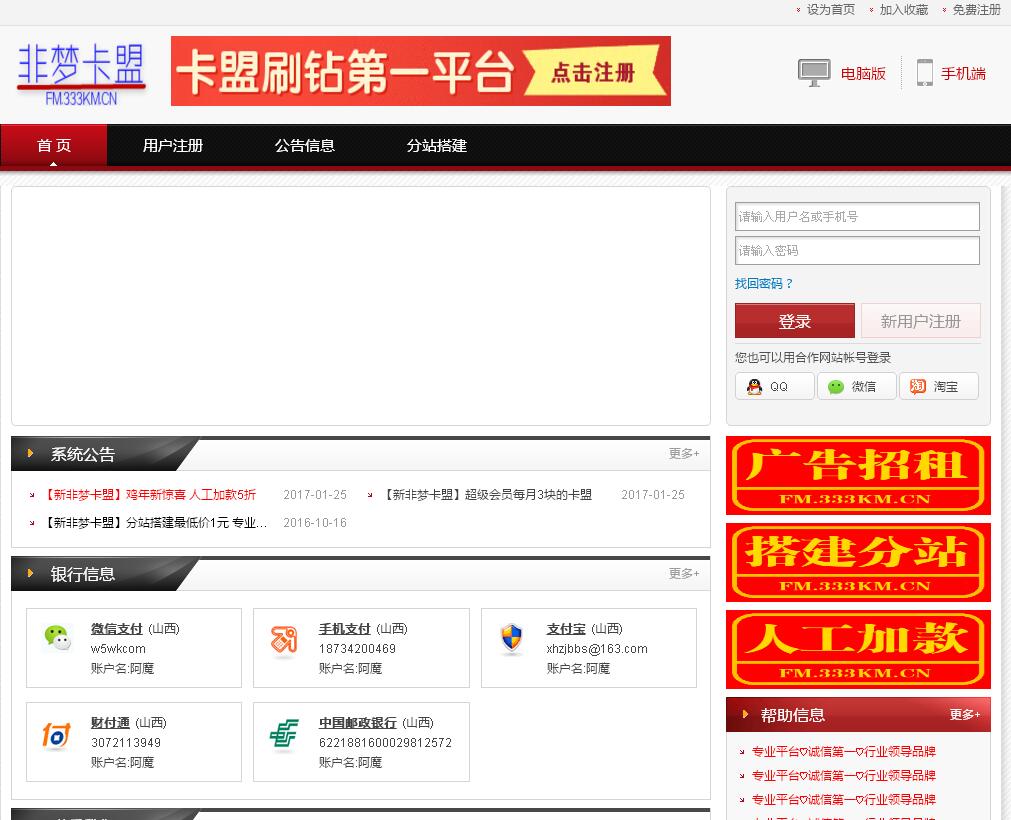Viewport: 1011px width, 820px height.
Task: Open 更多+ in the 银行信息 section
Action: [683, 574]
